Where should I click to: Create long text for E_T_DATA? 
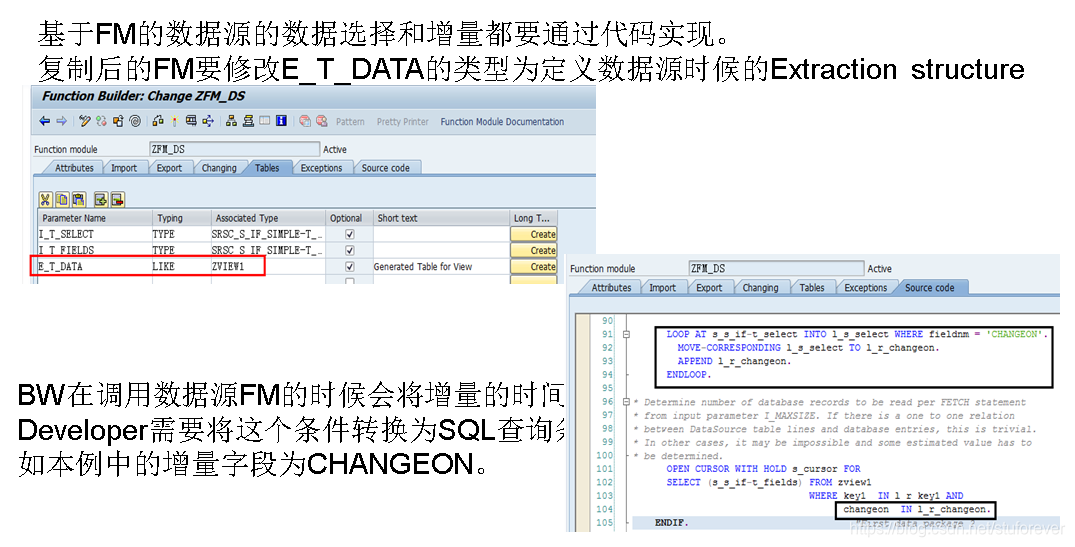[x=533, y=267]
